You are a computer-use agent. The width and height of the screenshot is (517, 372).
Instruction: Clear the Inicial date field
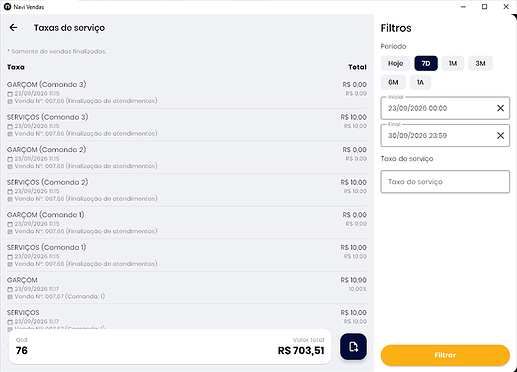coord(500,108)
